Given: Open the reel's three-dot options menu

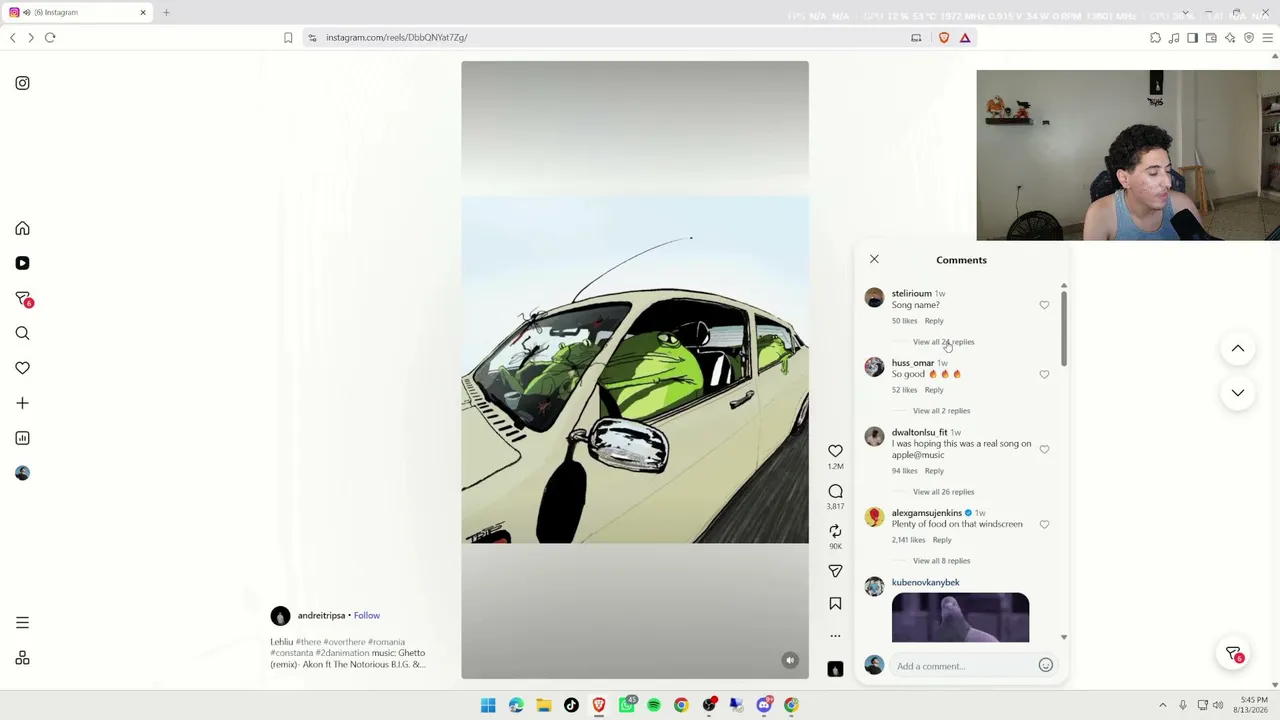Looking at the screenshot, I should [x=835, y=636].
